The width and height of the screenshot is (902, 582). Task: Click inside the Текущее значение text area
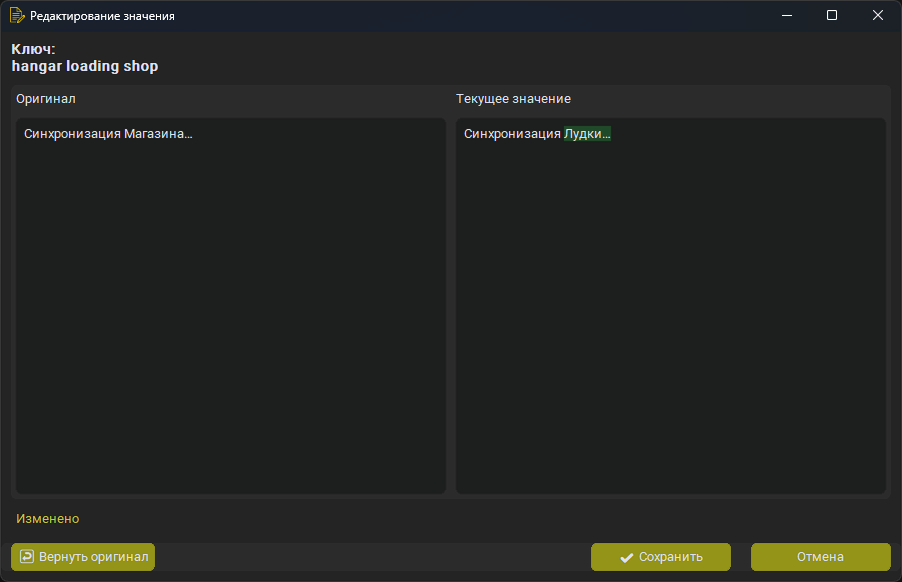coord(670,300)
